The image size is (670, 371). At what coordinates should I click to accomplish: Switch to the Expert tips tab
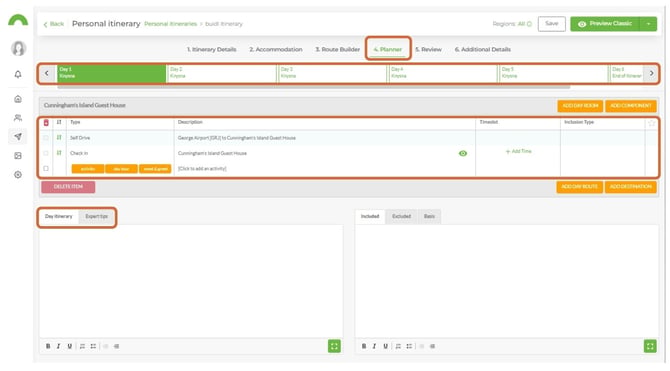point(97,217)
